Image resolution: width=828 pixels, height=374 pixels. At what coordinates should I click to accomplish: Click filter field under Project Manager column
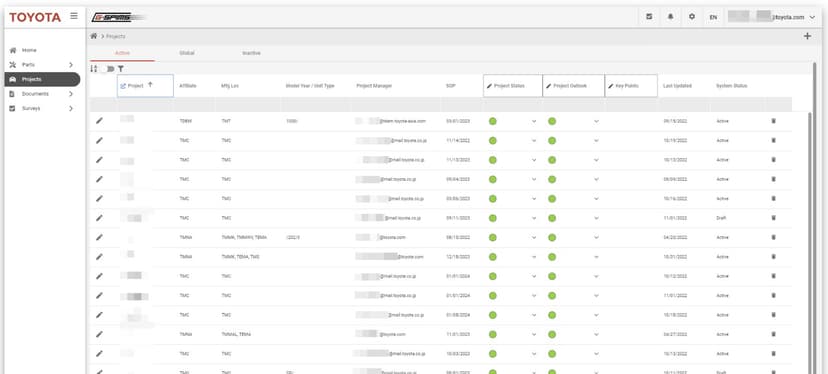[x=397, y=105]
